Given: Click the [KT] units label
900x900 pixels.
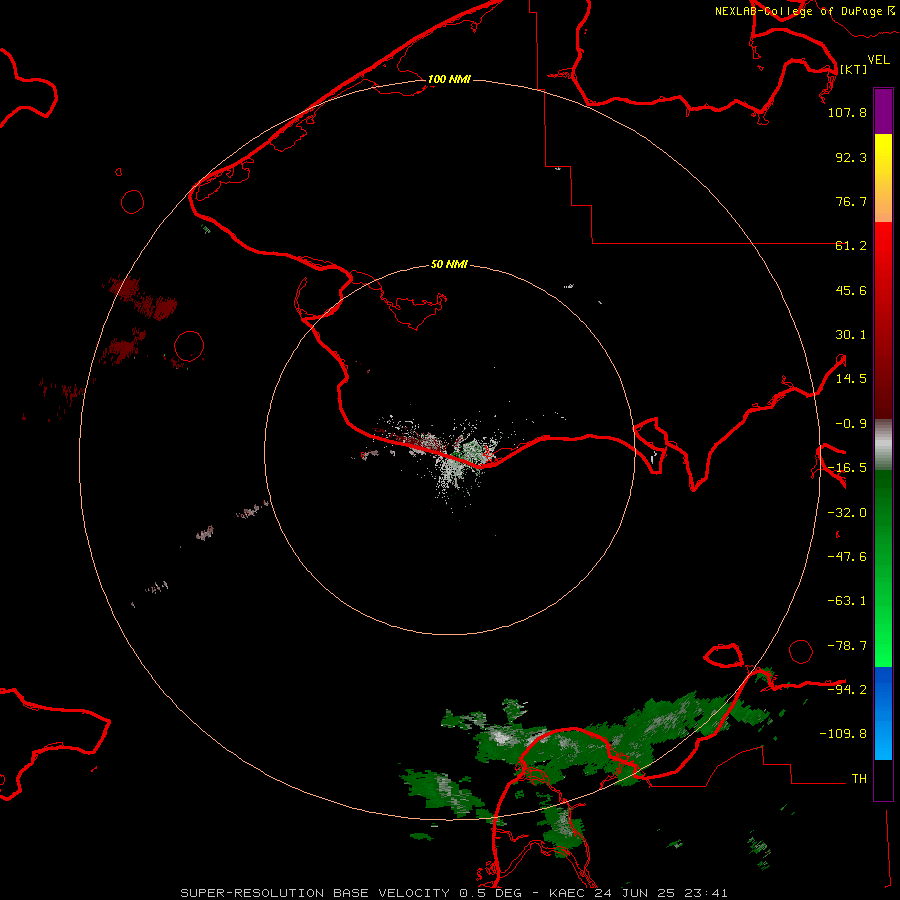Looking at the screenshot, I should (x=853, y=69).
